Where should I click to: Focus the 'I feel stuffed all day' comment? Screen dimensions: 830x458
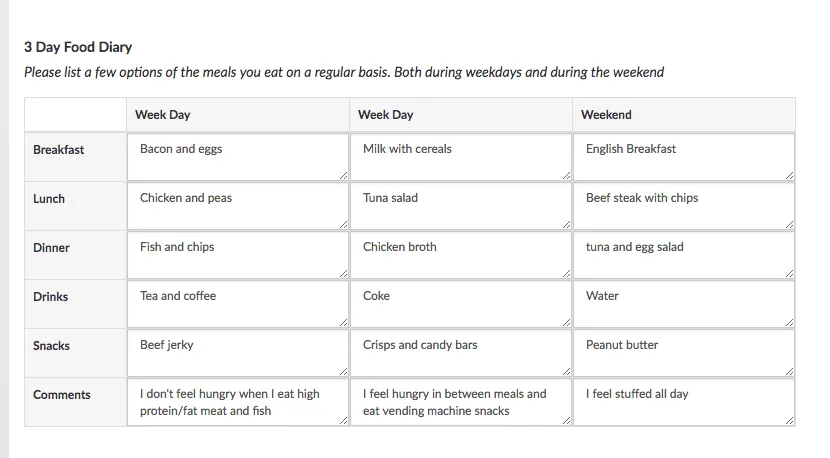coord(683,403)
